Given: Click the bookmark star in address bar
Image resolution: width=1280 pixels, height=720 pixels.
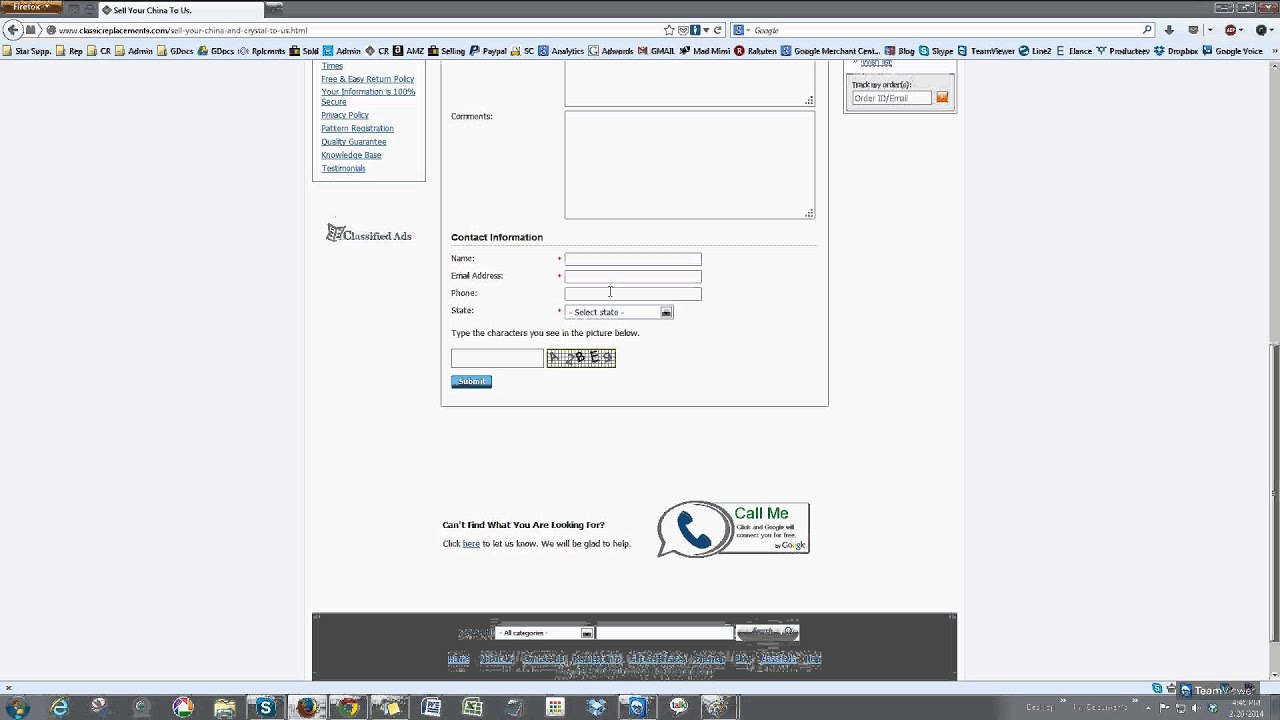Looking at the screenshot, I should point(670,30).
